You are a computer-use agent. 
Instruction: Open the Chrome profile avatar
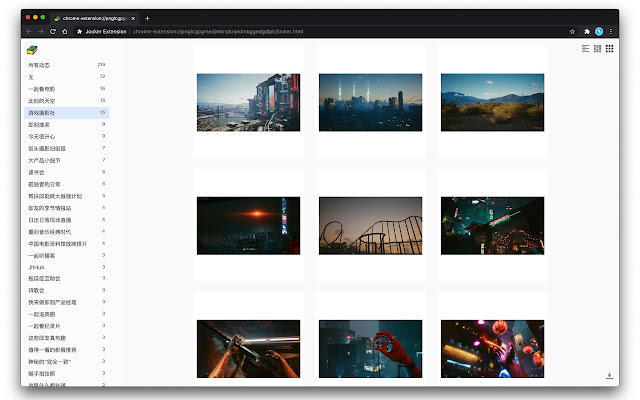[599, 31]
